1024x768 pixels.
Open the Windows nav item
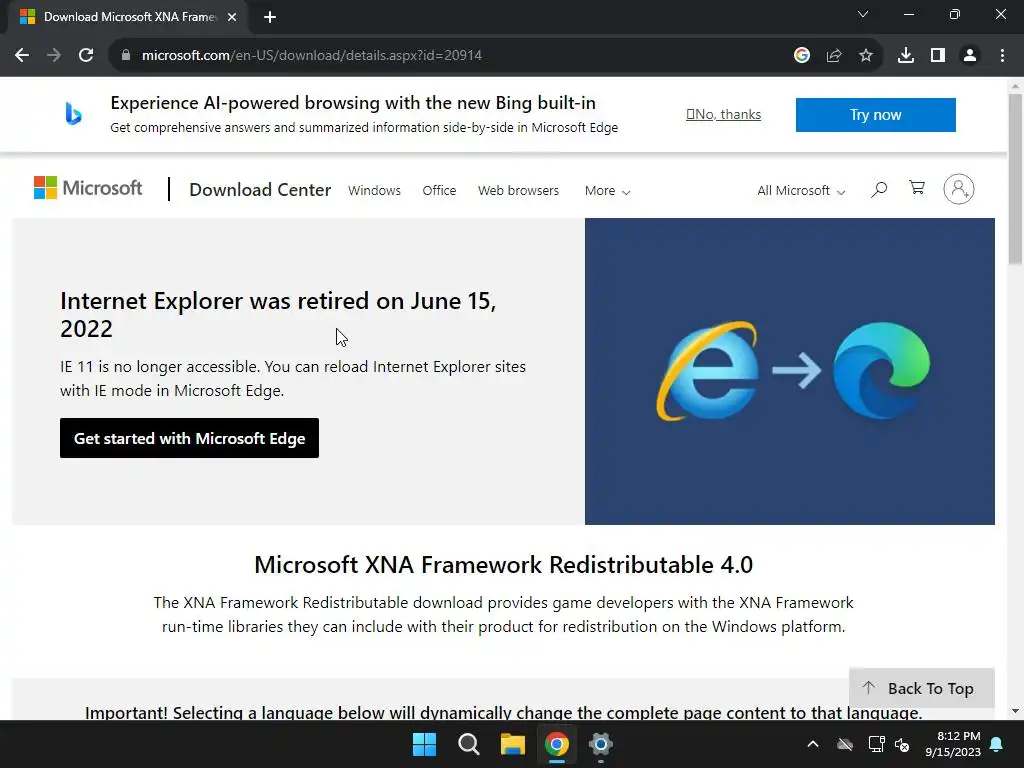[374, 191]
